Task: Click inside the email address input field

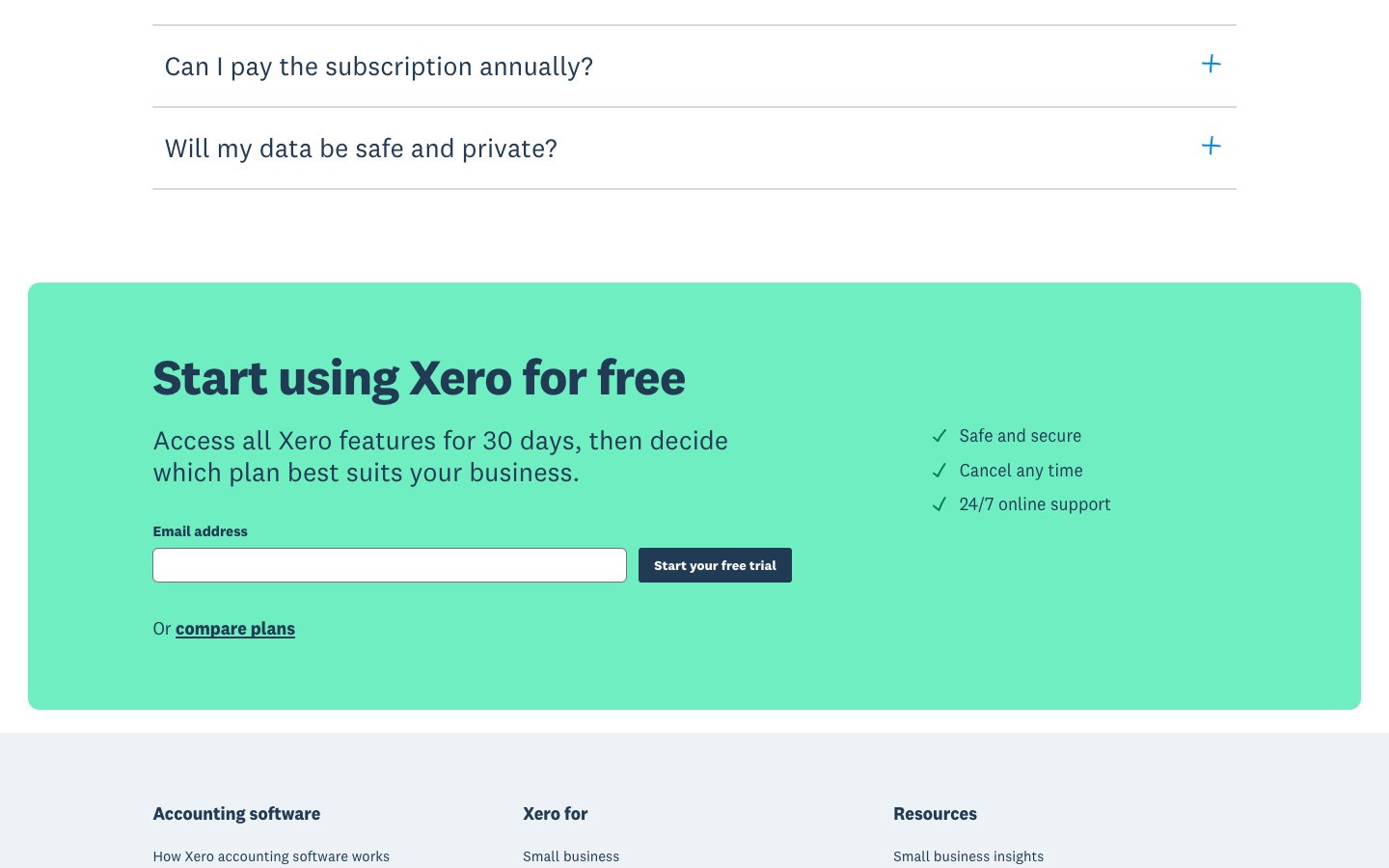Action: click(389, 564)
